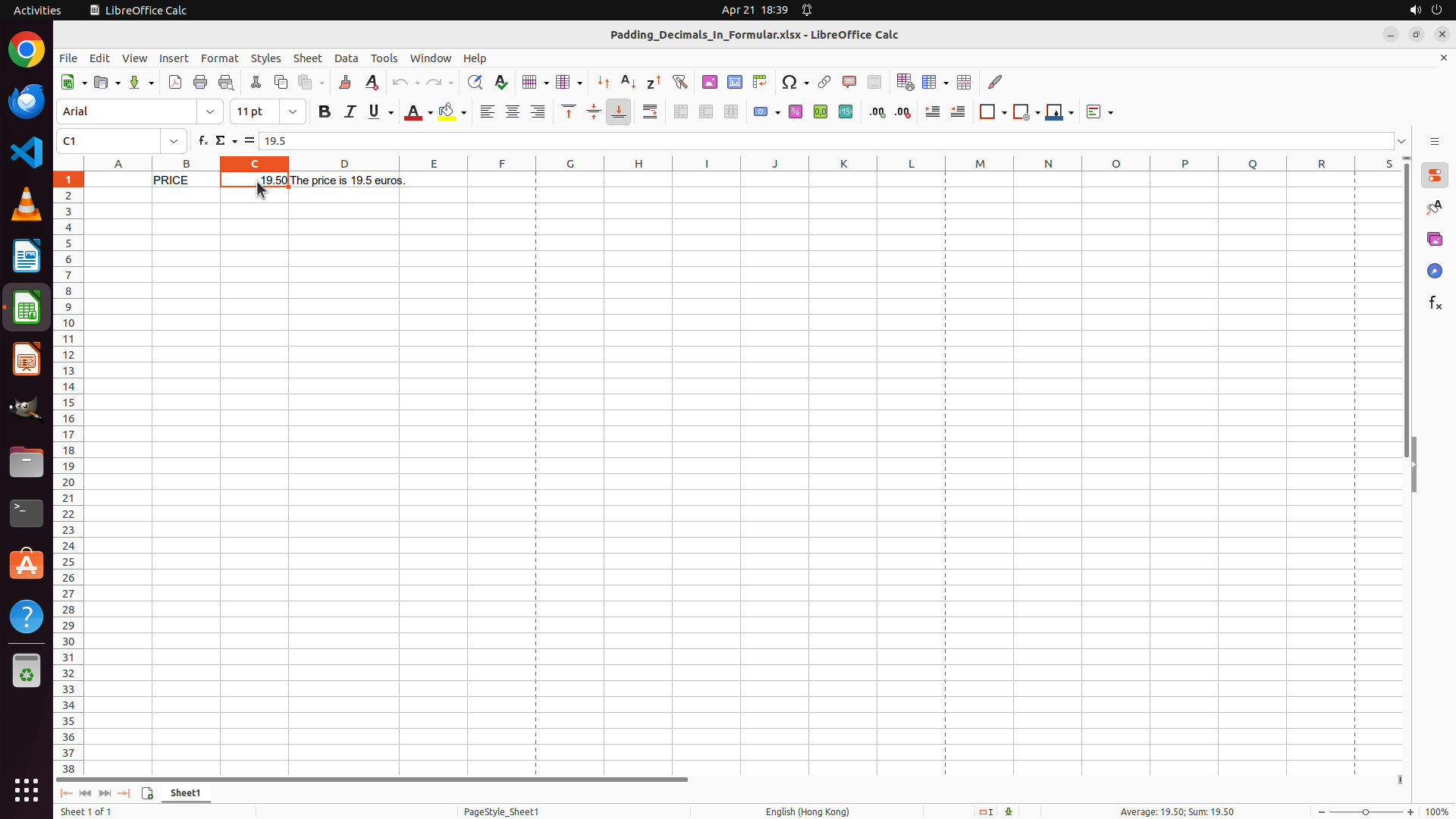
Task: Open the Function Wizard
Action: 202,141
